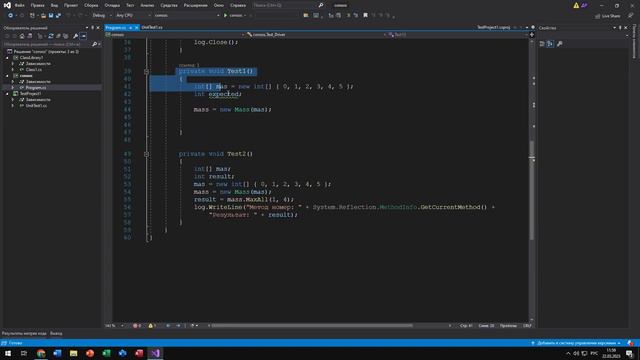This screenshot has width=640, height=360.
Task: Open the Debug configuration dropdown
Action: coord(102,16)
